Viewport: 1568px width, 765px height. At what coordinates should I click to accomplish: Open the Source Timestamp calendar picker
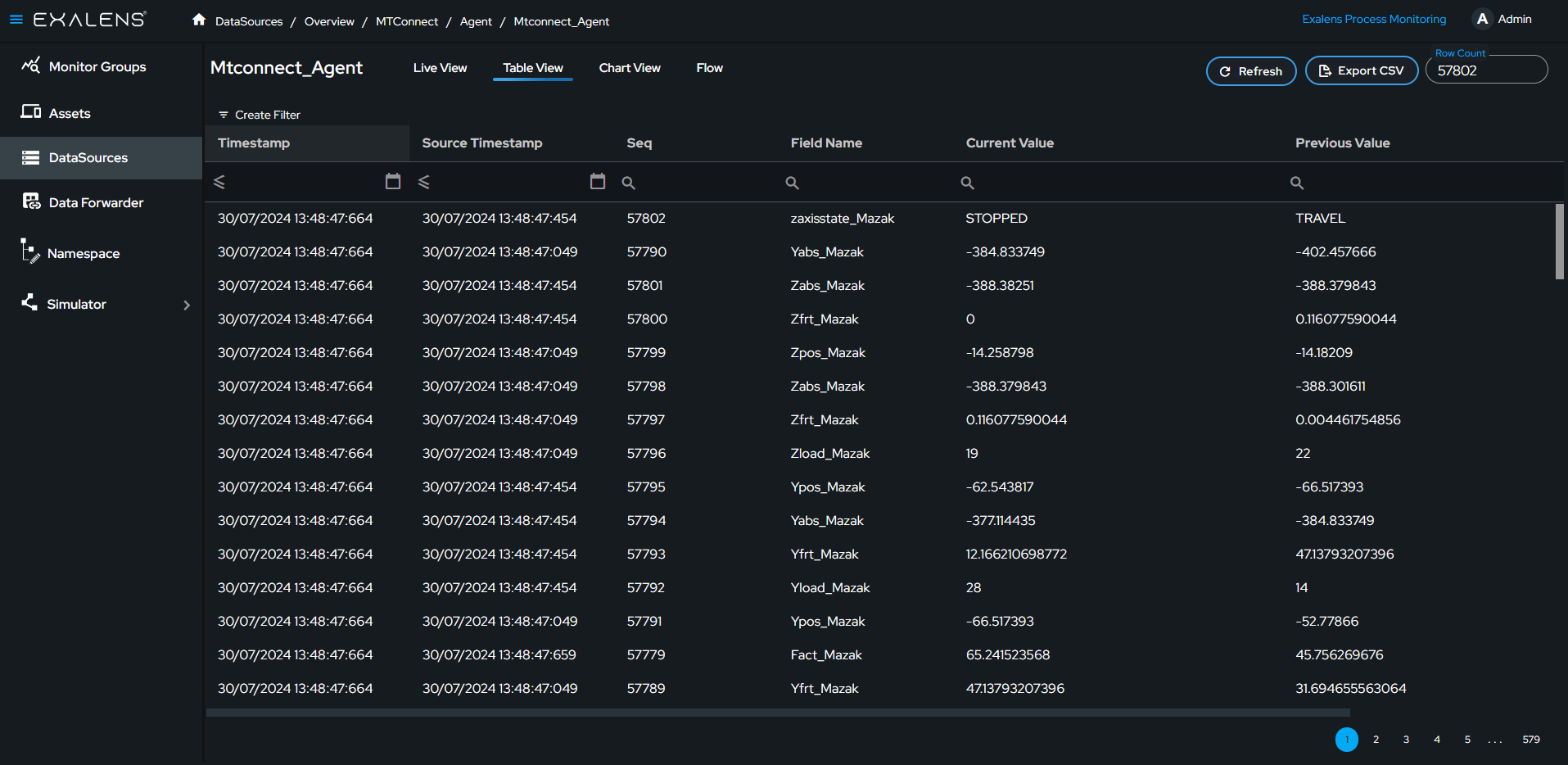tap(598, 181)
